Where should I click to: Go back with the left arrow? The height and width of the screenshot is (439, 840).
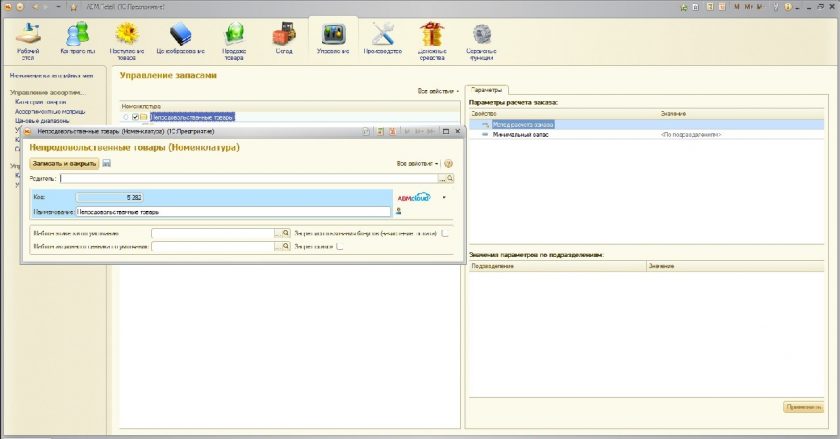(36, 7)
